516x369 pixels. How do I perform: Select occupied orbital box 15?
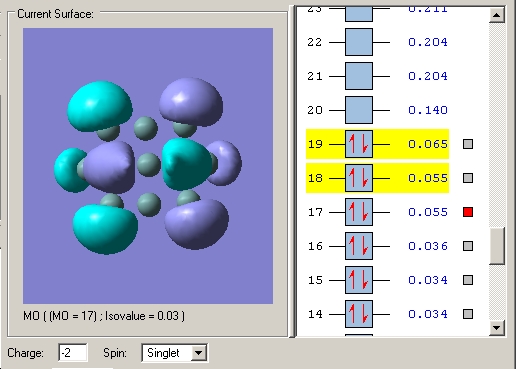coord(359,280)
